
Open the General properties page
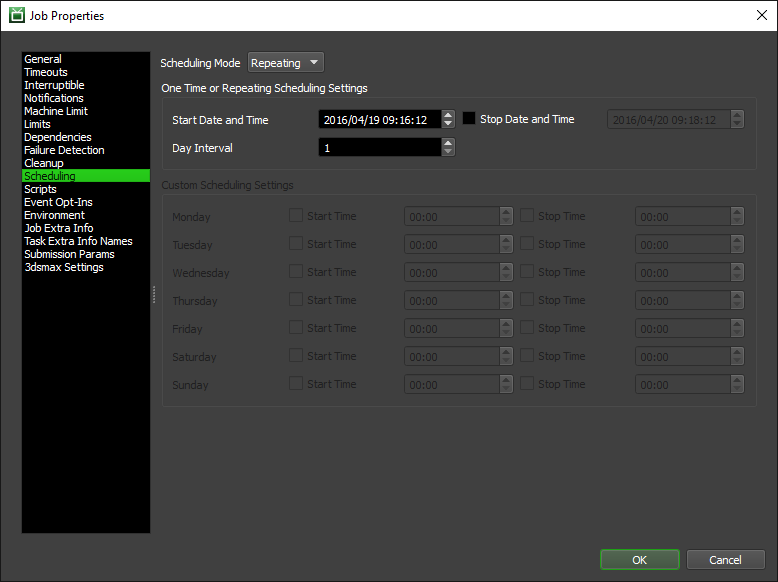[x=86, y=59]
